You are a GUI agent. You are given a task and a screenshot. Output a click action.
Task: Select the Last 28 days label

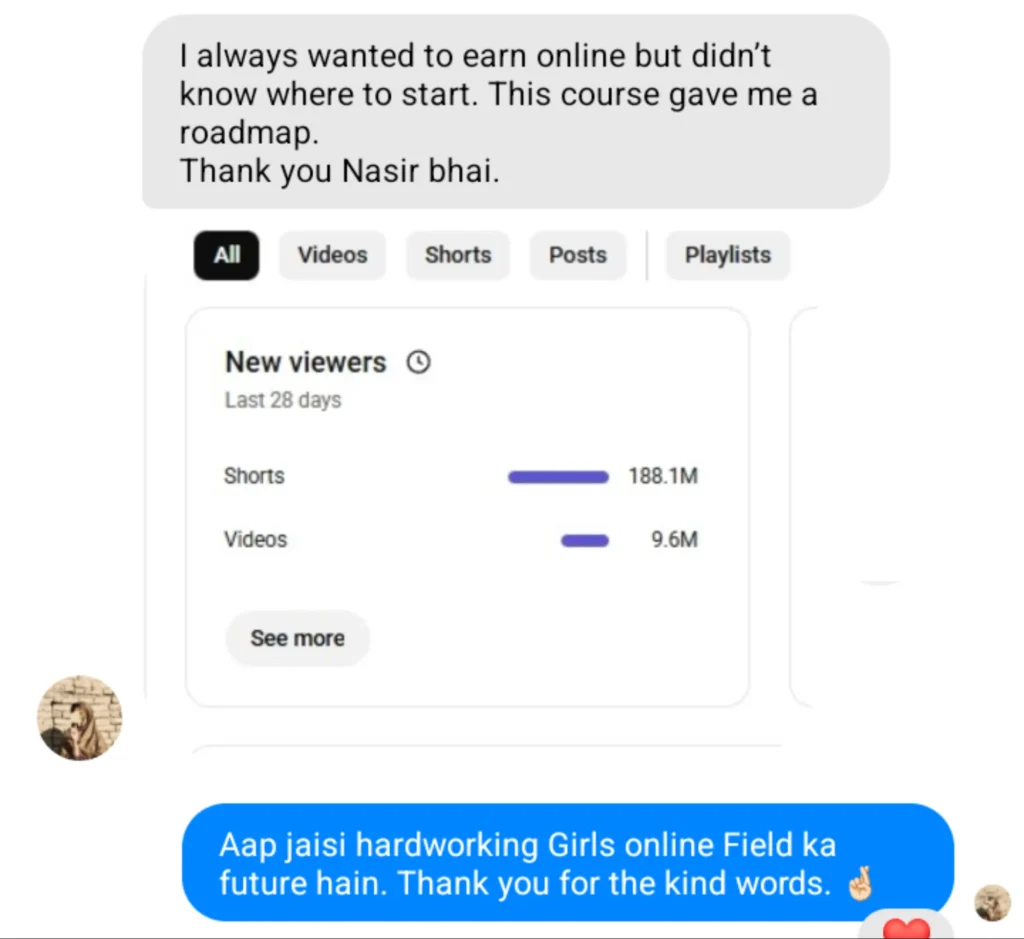(x=283, y=400)
